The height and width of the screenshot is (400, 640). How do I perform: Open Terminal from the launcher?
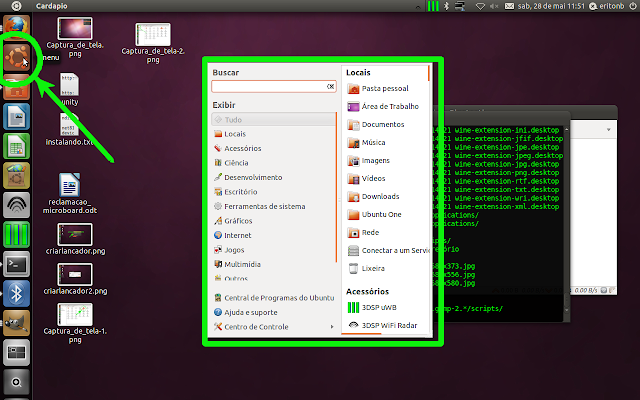coord(16,264)
